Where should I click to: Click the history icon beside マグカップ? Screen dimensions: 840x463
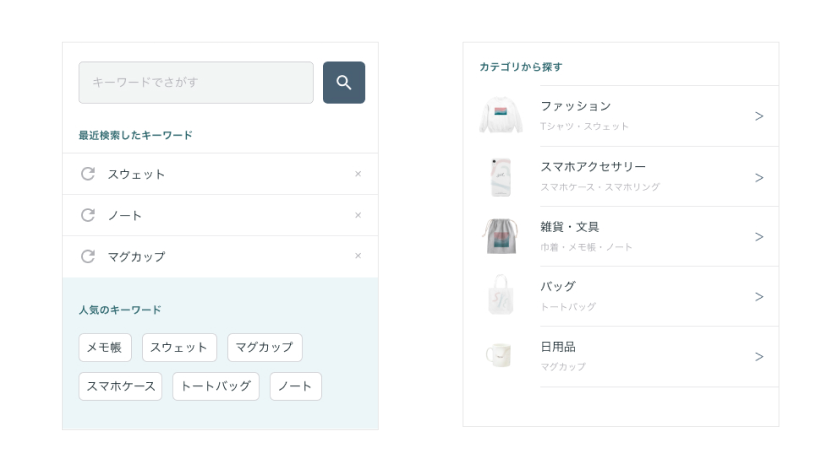pyautogui.click(x=88, y=256)
